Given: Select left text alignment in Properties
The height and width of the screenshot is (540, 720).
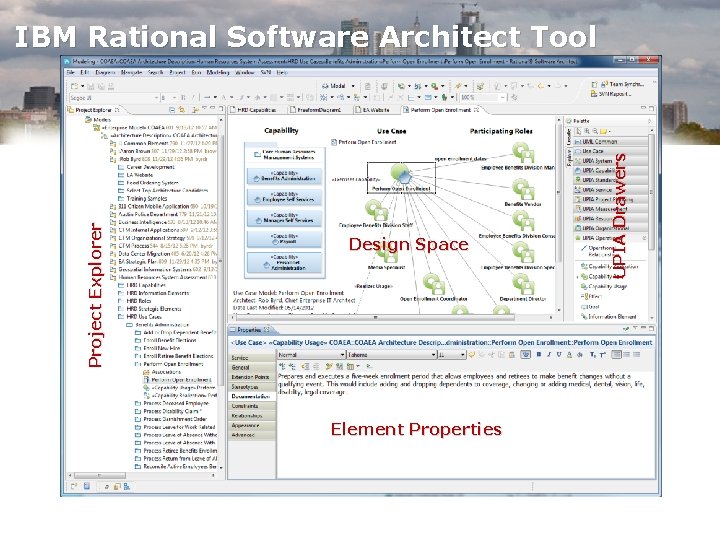Looking at the screenshot, I should click(617, 354).
